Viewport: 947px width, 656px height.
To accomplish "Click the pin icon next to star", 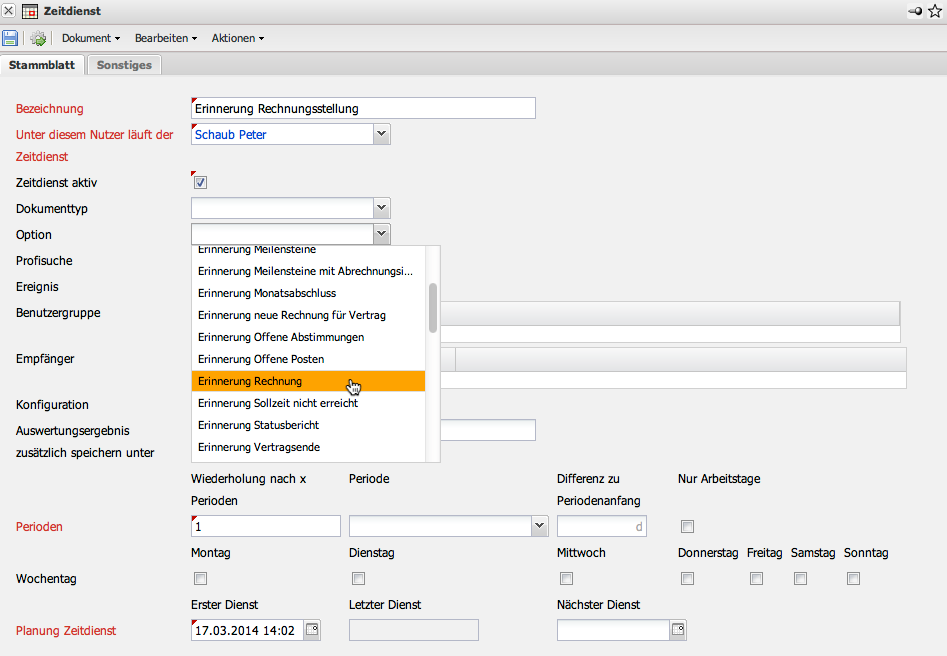I will [x=915, y=11].
